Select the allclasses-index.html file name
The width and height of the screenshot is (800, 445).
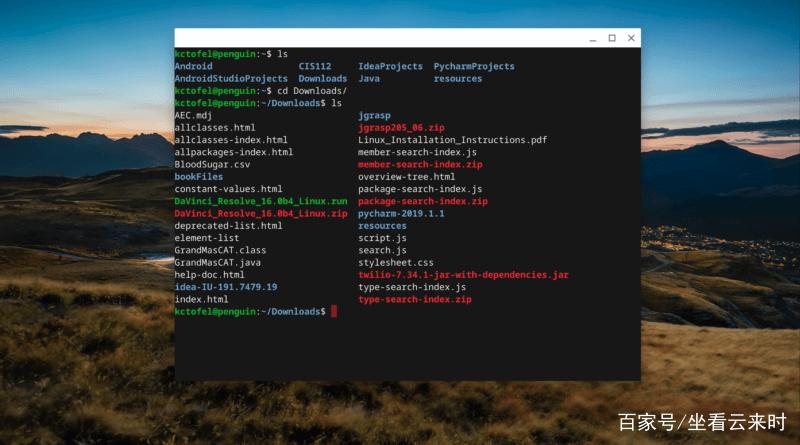231,140
